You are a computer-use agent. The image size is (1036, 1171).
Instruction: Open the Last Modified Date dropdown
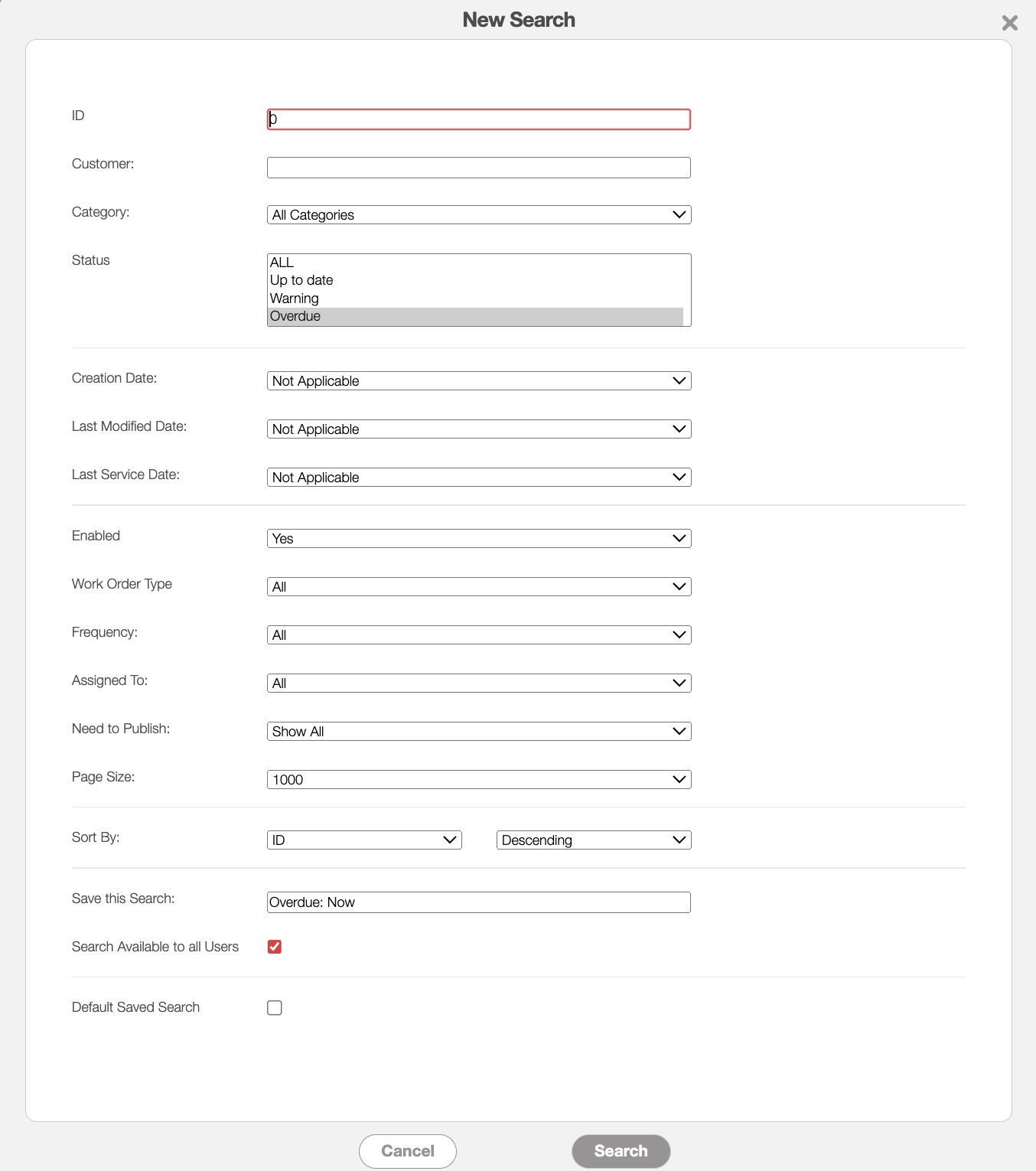point(479,429)
